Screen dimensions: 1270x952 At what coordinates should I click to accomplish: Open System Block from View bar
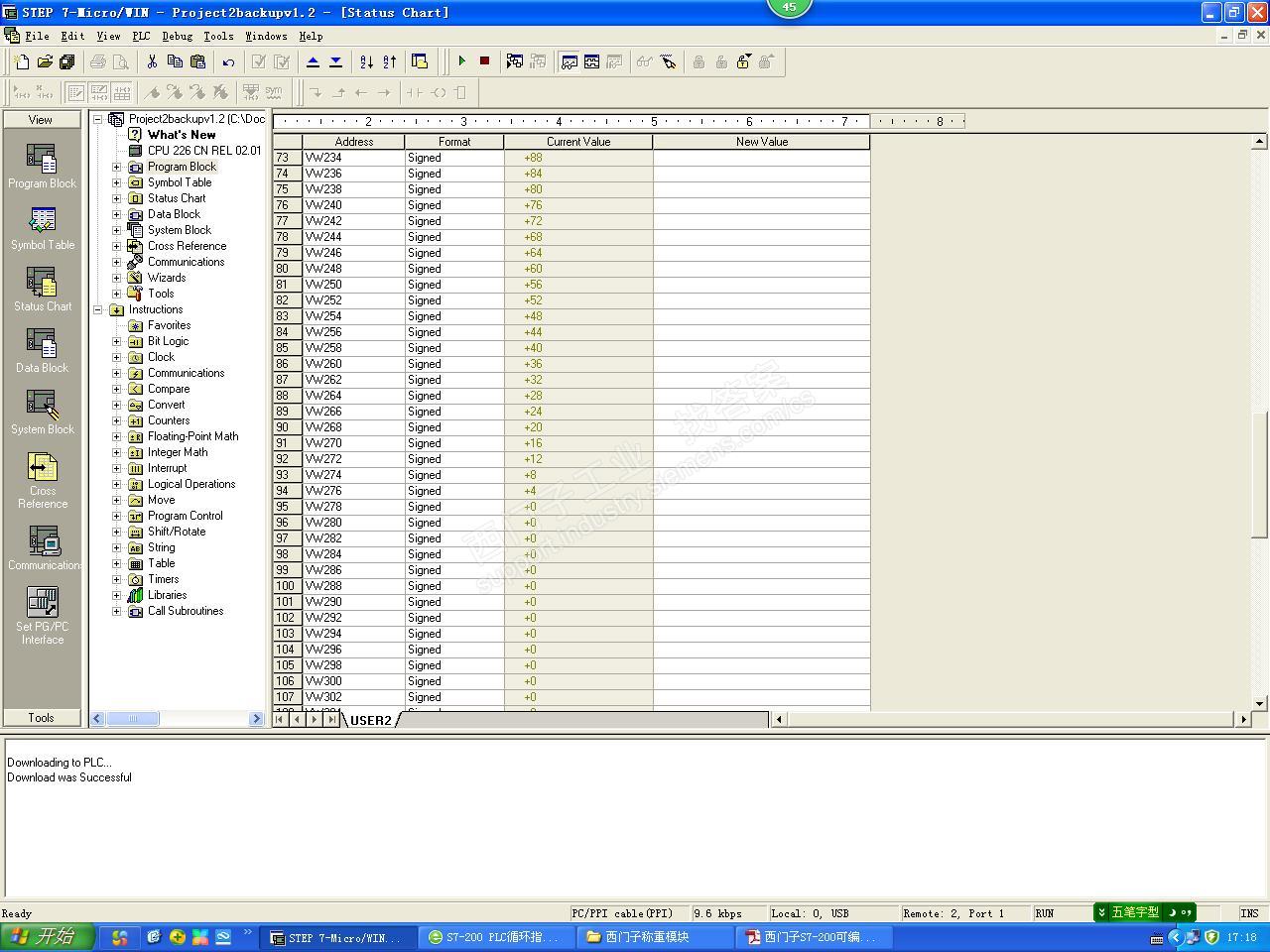coord(42,412)
